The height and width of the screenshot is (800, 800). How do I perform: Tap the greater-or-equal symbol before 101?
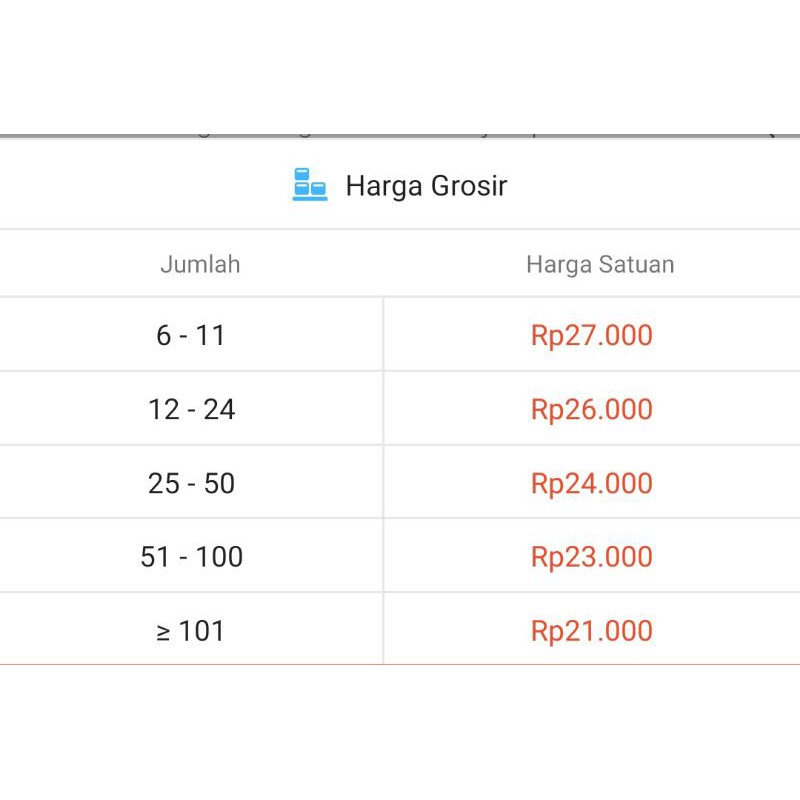[163, 633]
